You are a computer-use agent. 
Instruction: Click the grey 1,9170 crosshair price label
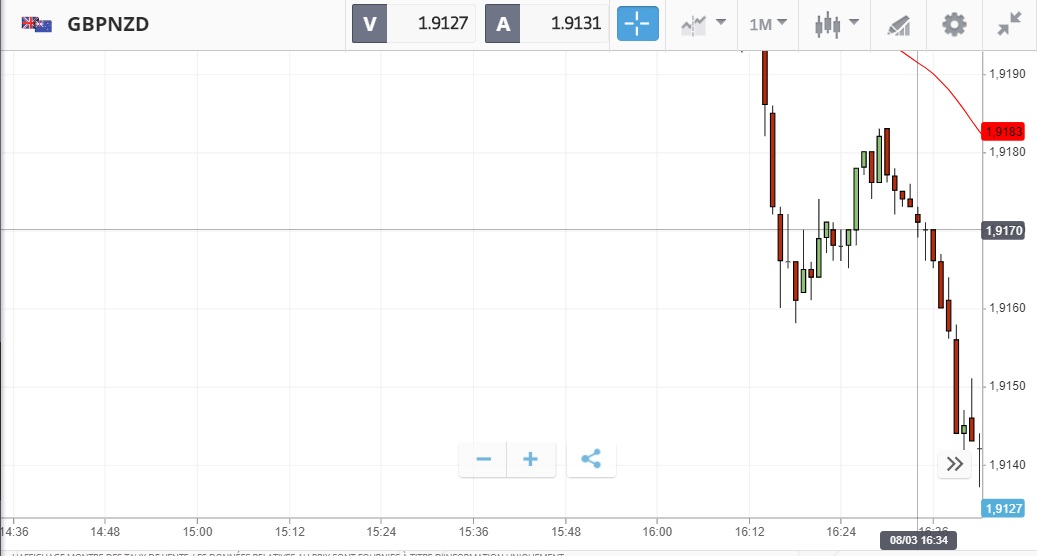pos(1003,231)
